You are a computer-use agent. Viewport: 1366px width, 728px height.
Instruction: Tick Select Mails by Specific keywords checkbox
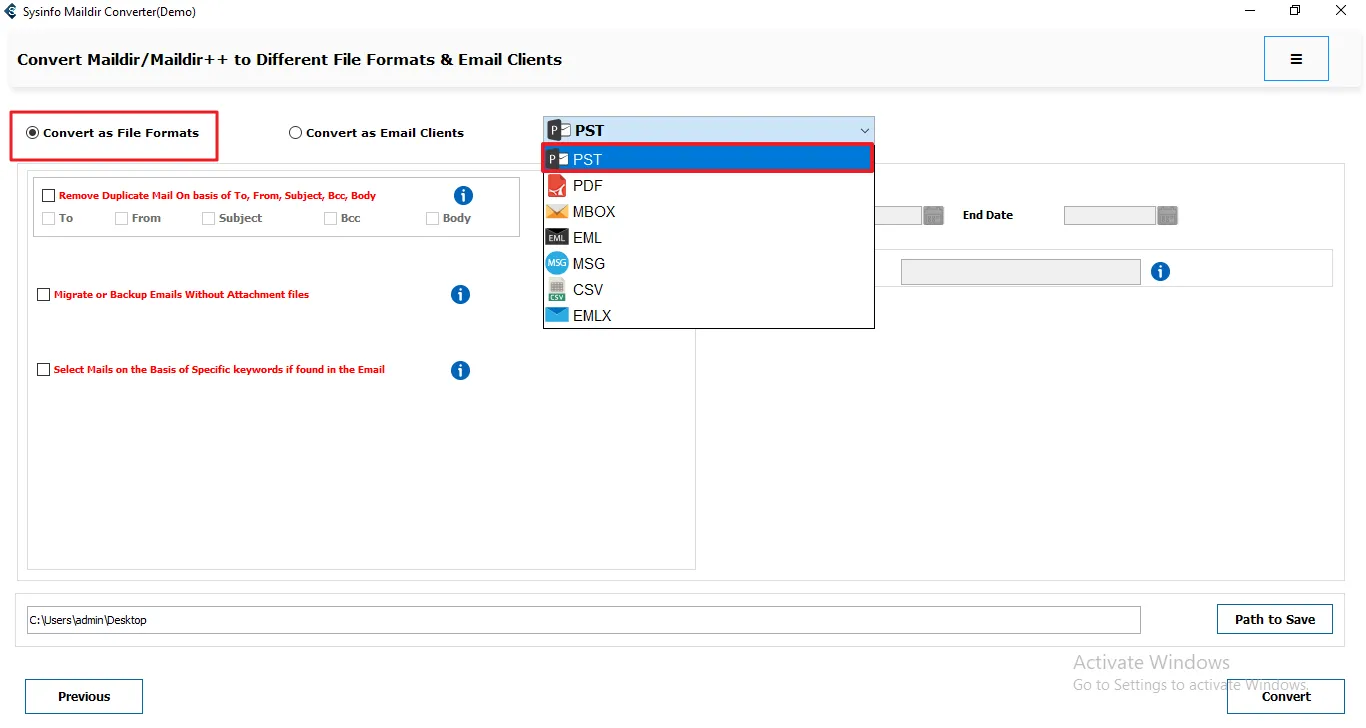(43, 370)
